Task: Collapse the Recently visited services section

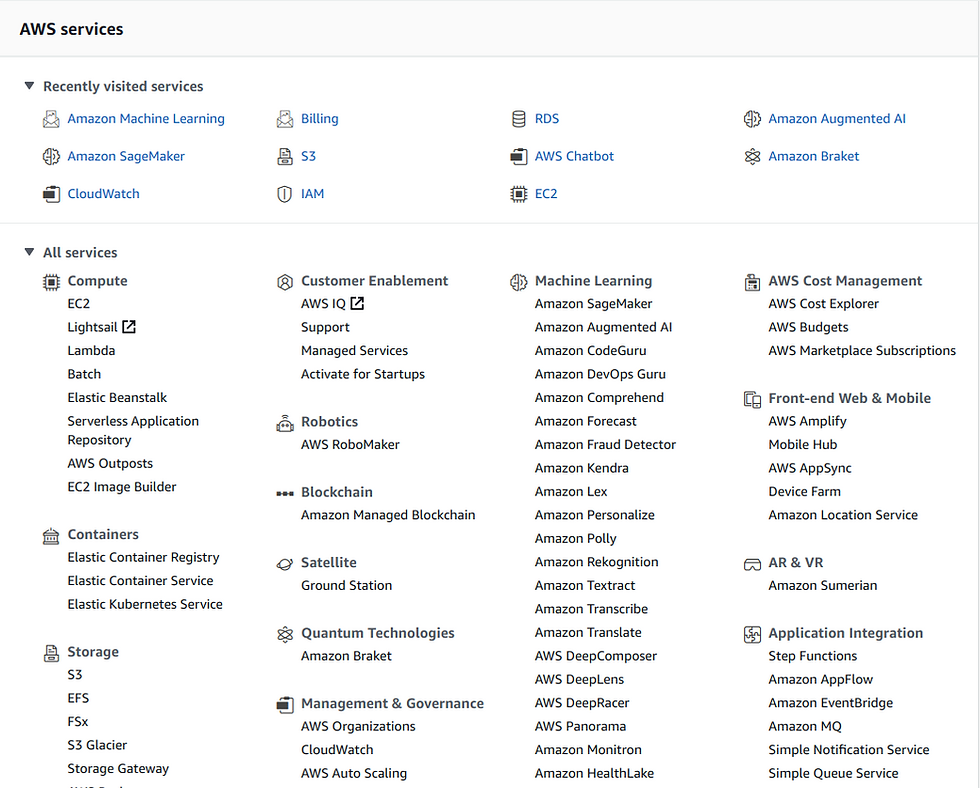Action: 29,86
